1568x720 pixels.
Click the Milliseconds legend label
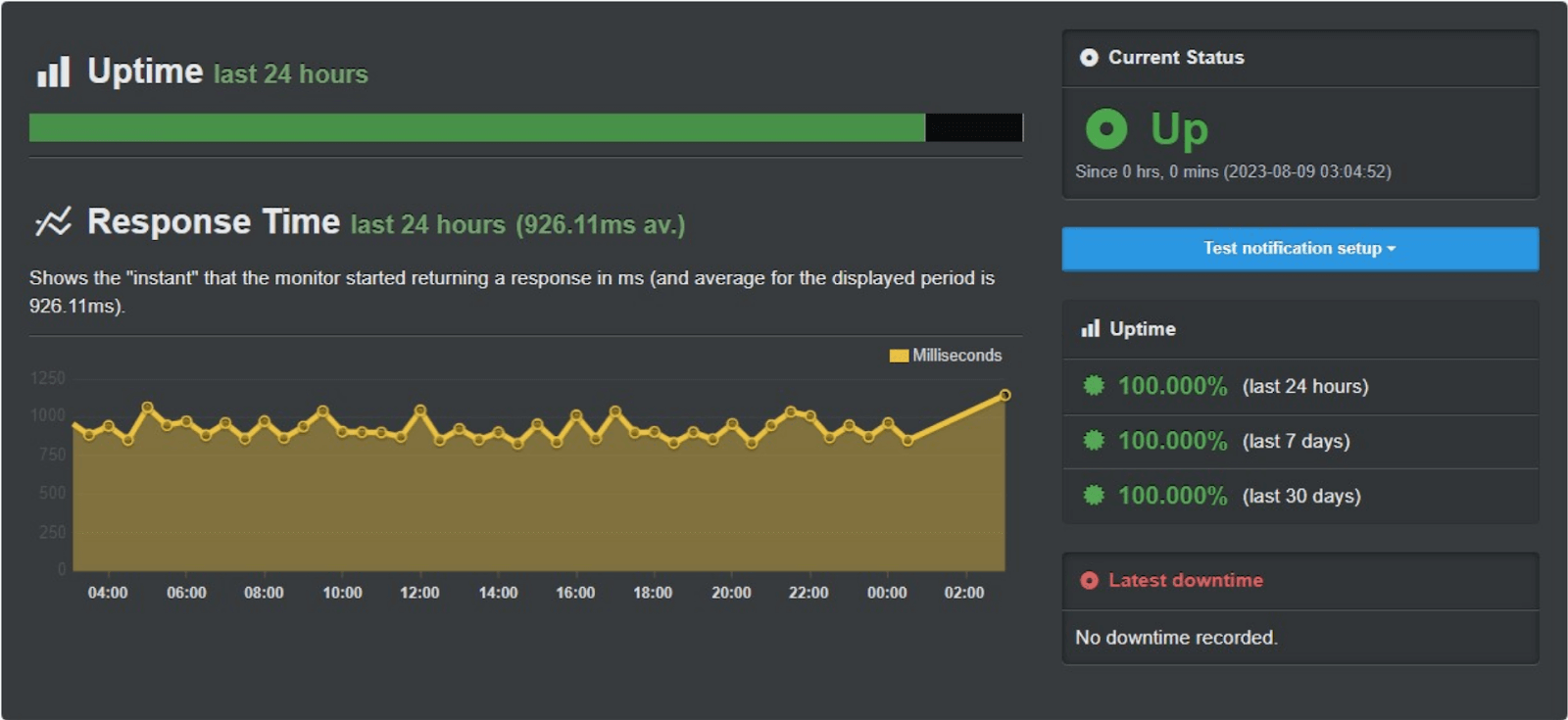click(957, 356)
